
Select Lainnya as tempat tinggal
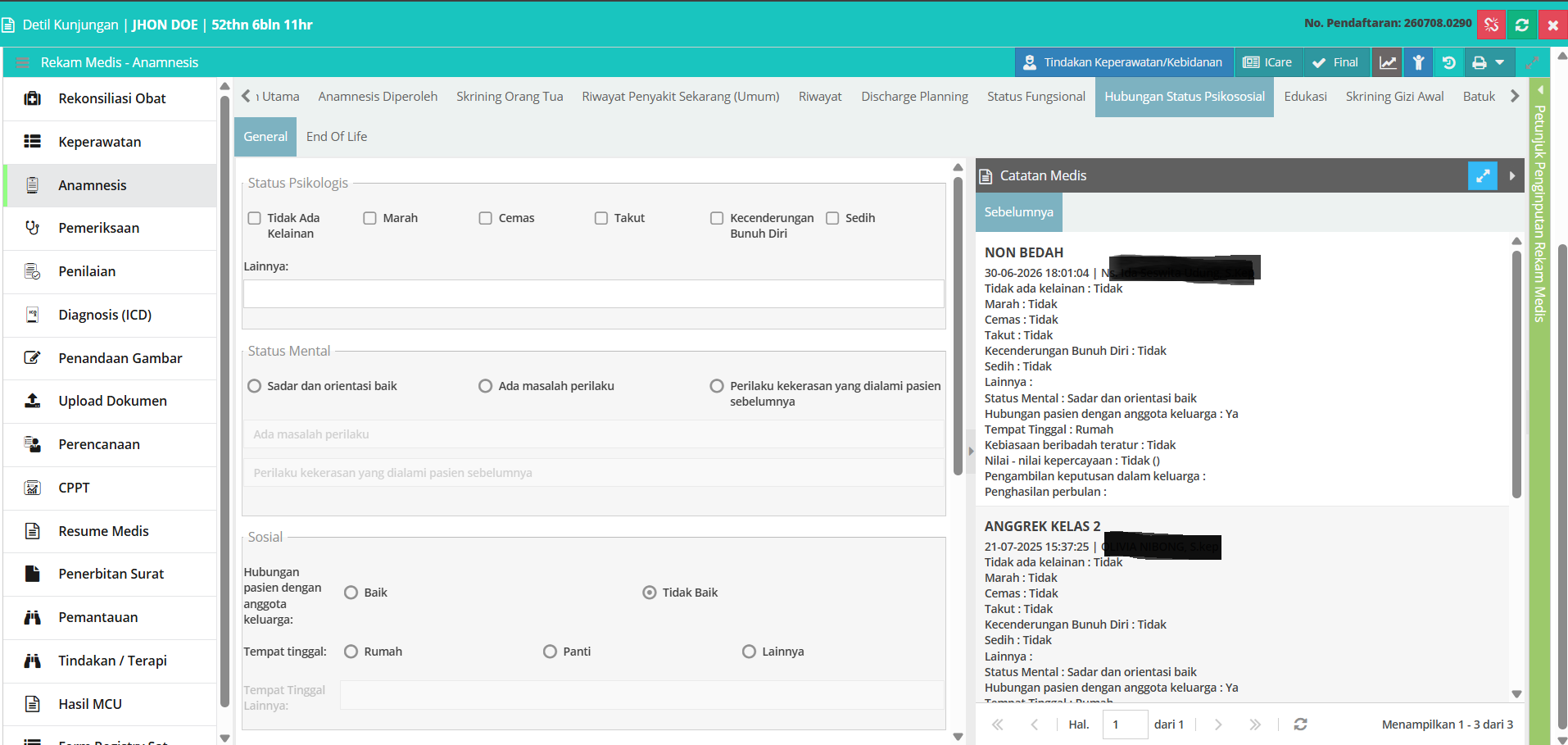coord(749,652)
